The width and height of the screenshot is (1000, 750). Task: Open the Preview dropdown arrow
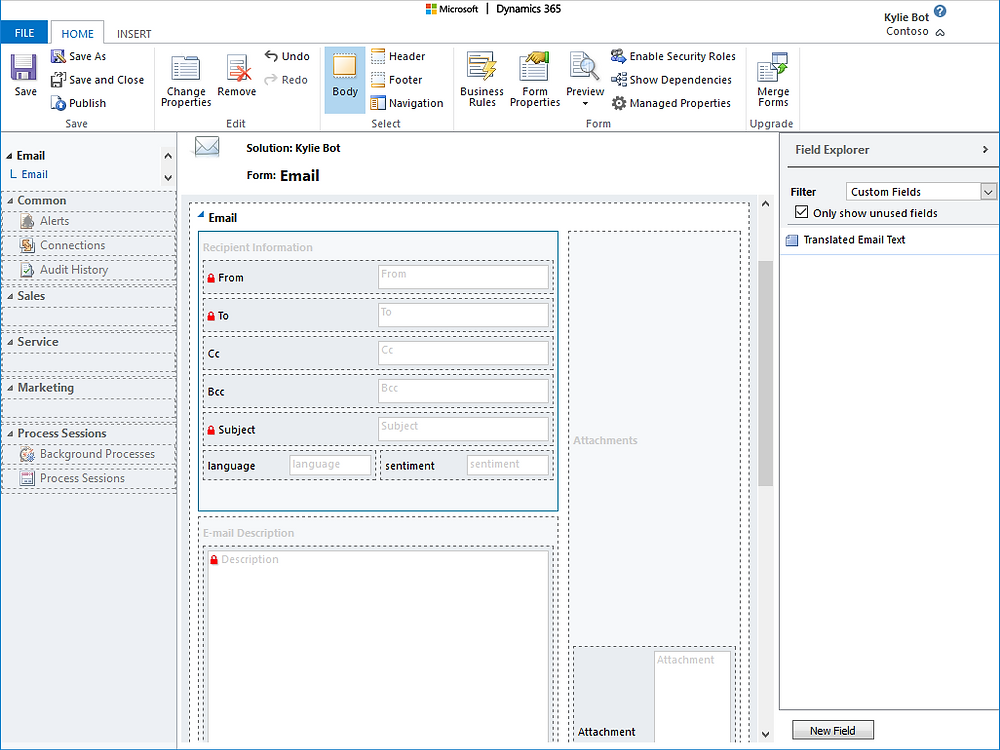585,103
